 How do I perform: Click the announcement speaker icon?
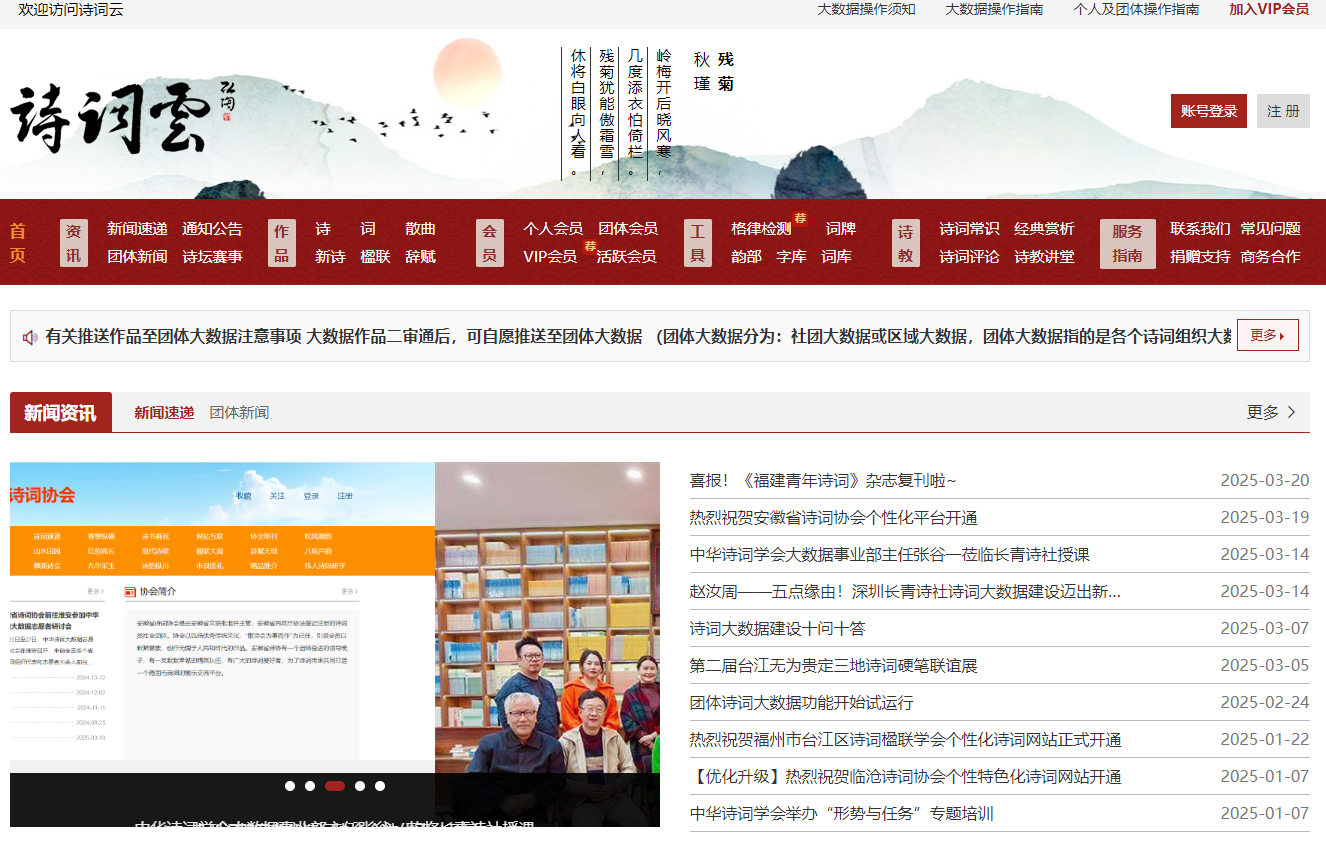pyautogui.click(x=29, y=335)
